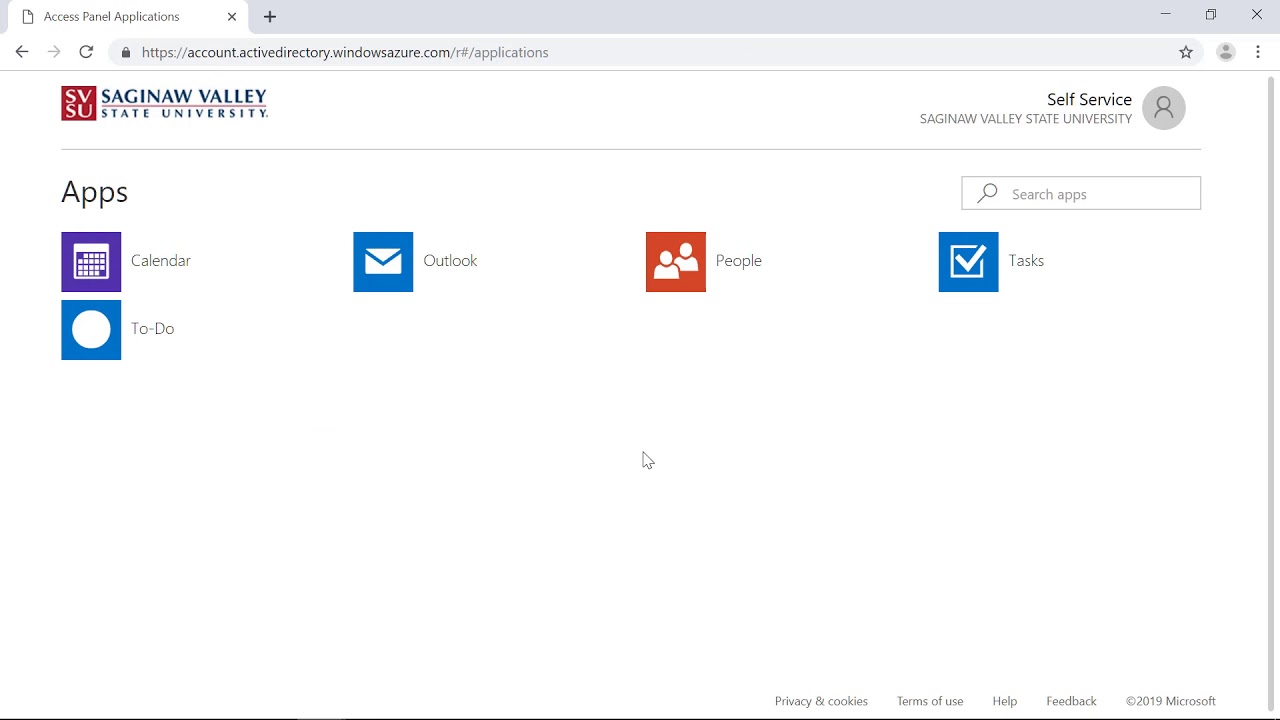Click the Calendar app label

click(161, 260)
